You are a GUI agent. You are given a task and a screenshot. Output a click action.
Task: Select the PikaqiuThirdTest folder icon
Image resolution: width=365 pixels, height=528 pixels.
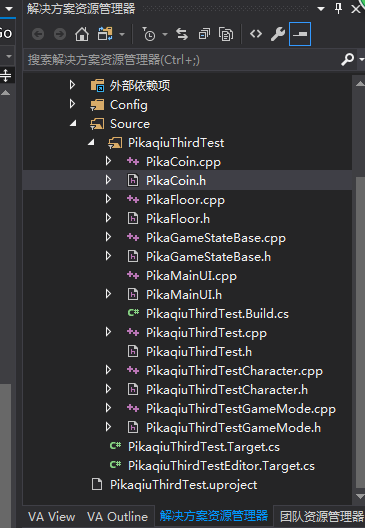pos(115,143)
